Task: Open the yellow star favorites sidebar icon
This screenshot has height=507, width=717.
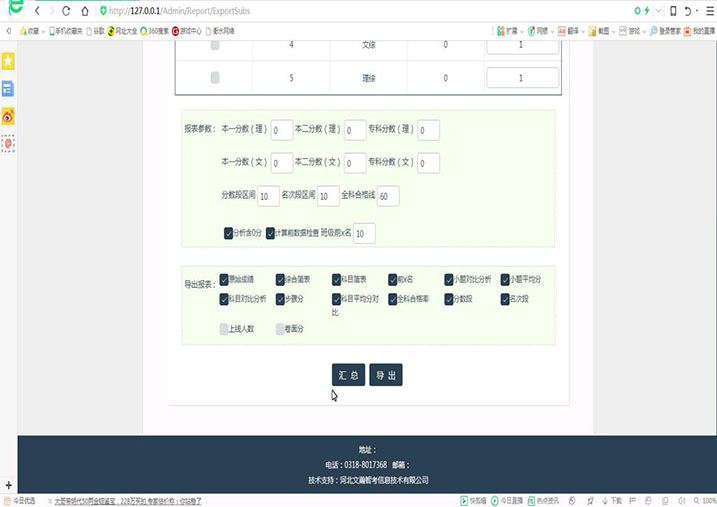Action: (8, 62)
